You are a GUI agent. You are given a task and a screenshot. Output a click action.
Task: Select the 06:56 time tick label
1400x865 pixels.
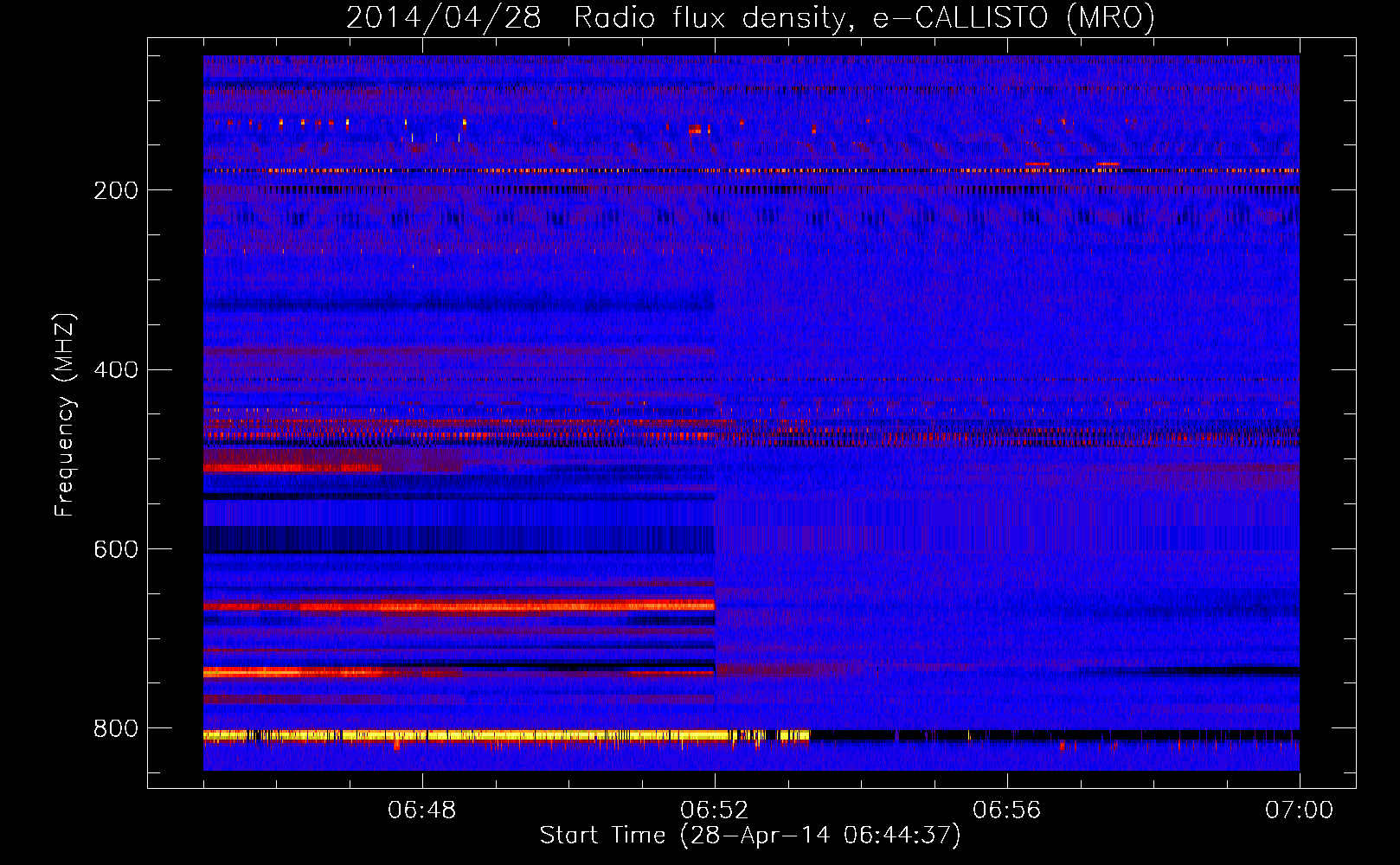tap(1007, 811)
